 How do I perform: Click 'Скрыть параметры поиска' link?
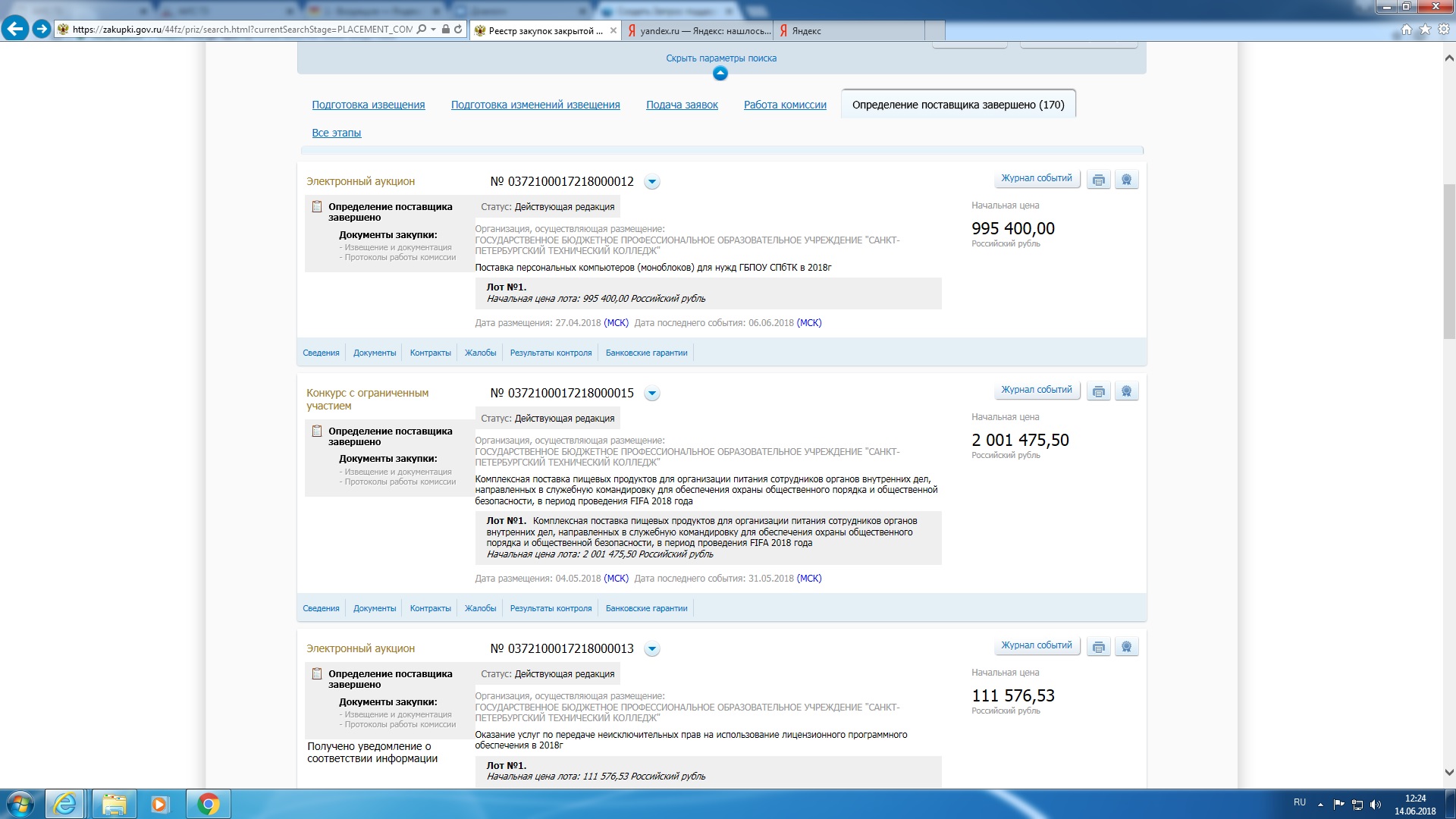(721, 58)
